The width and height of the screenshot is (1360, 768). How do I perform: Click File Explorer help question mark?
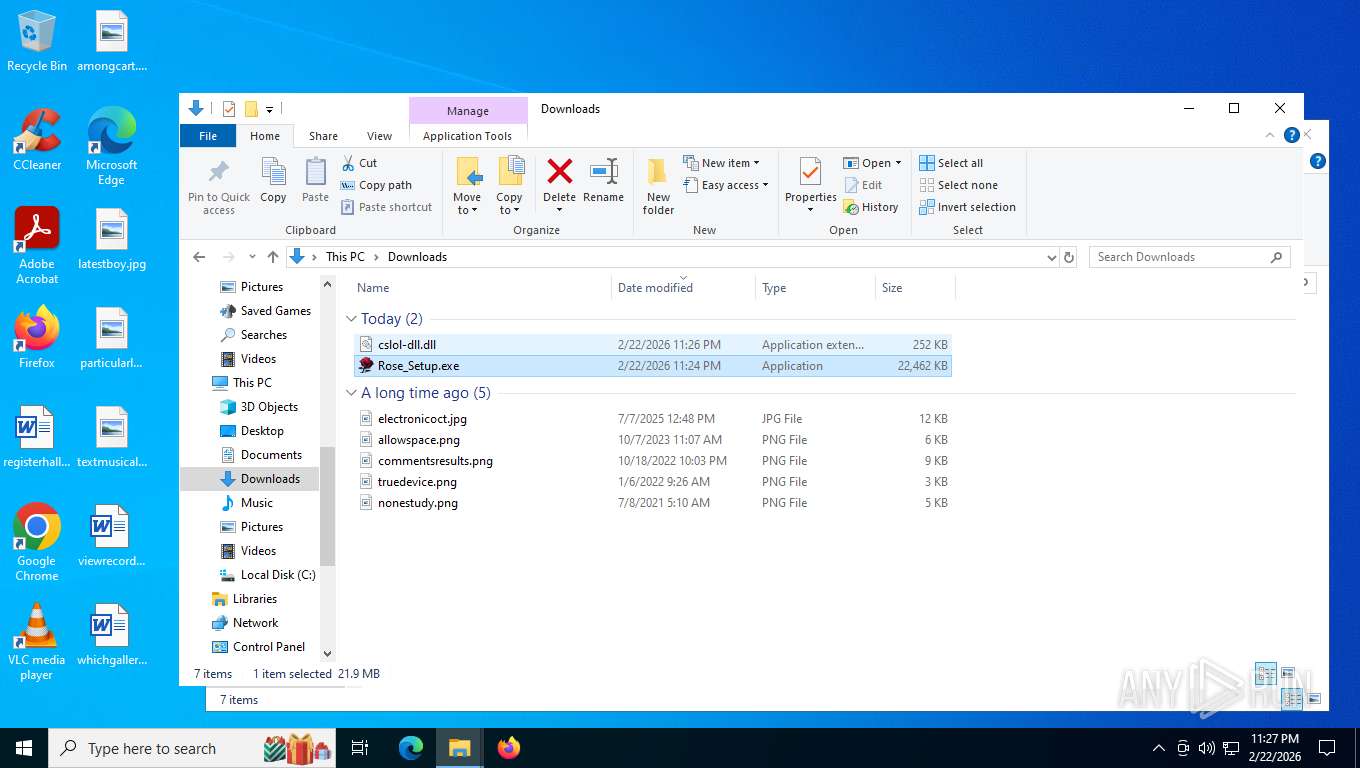1291,135
